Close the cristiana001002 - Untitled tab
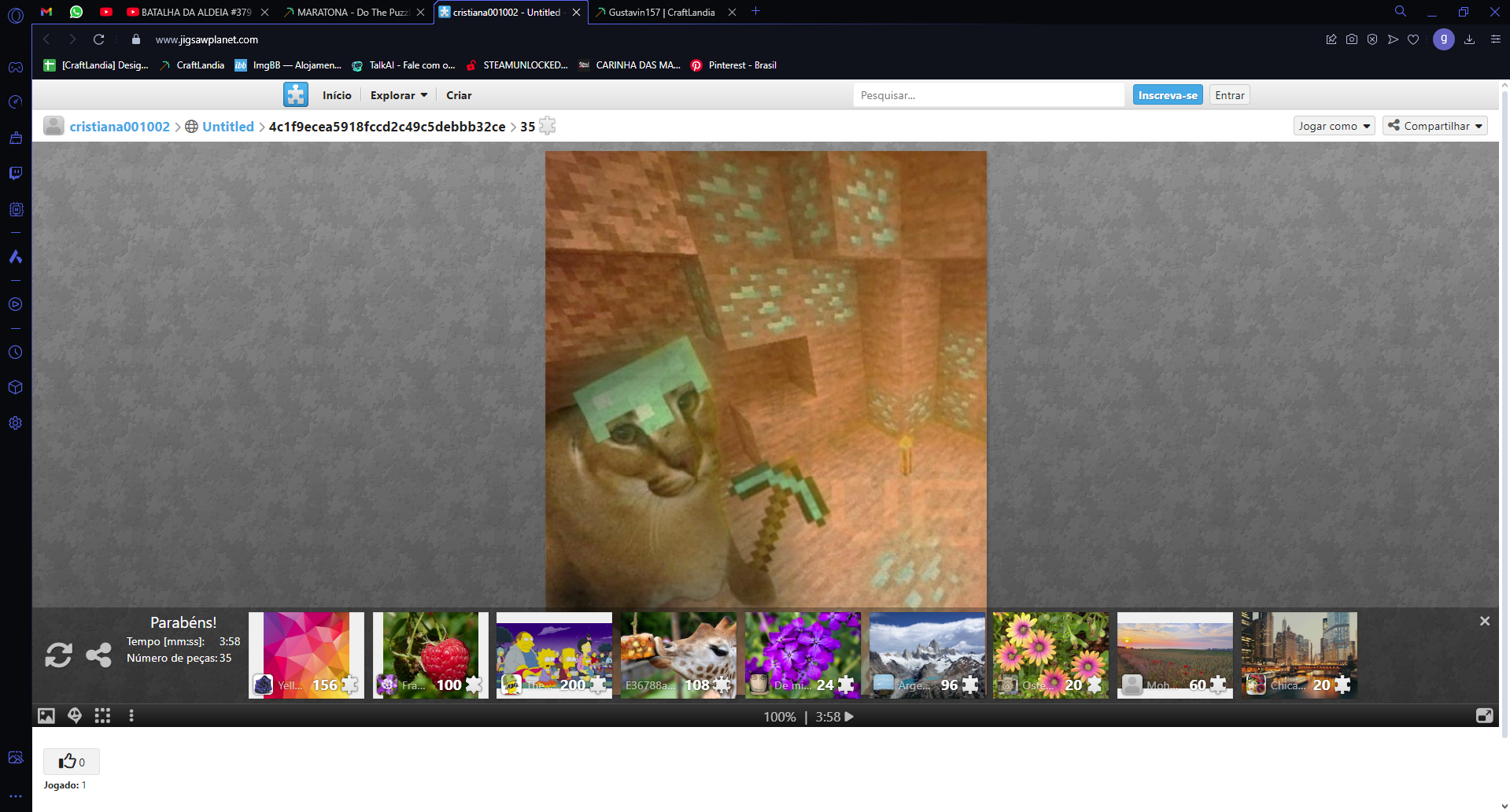 [x=576, y=12]
